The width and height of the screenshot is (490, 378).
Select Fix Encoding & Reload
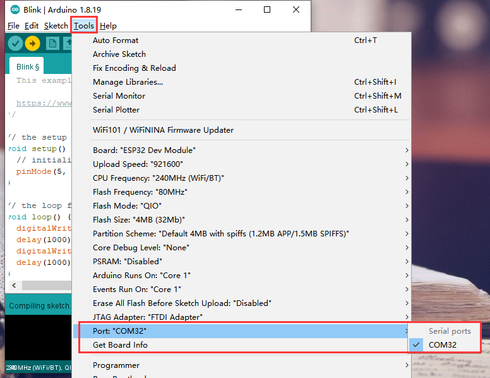point(241,68)
